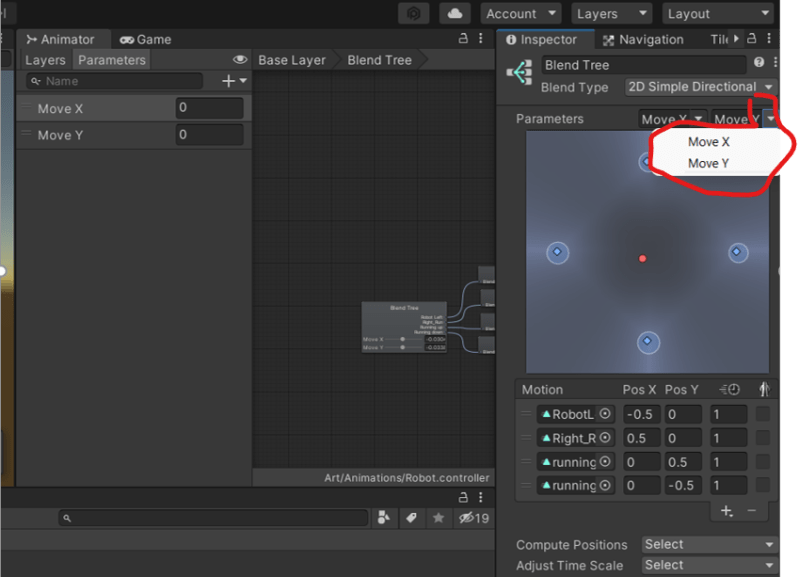Open Animator window options menu
Image resolution: width=799 pixels, height=577 pixels.
pos(481,38)
